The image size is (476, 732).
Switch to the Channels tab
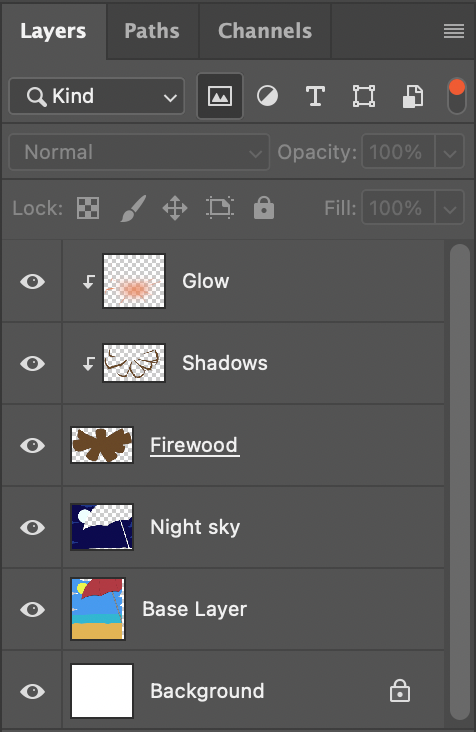point(265,31)
